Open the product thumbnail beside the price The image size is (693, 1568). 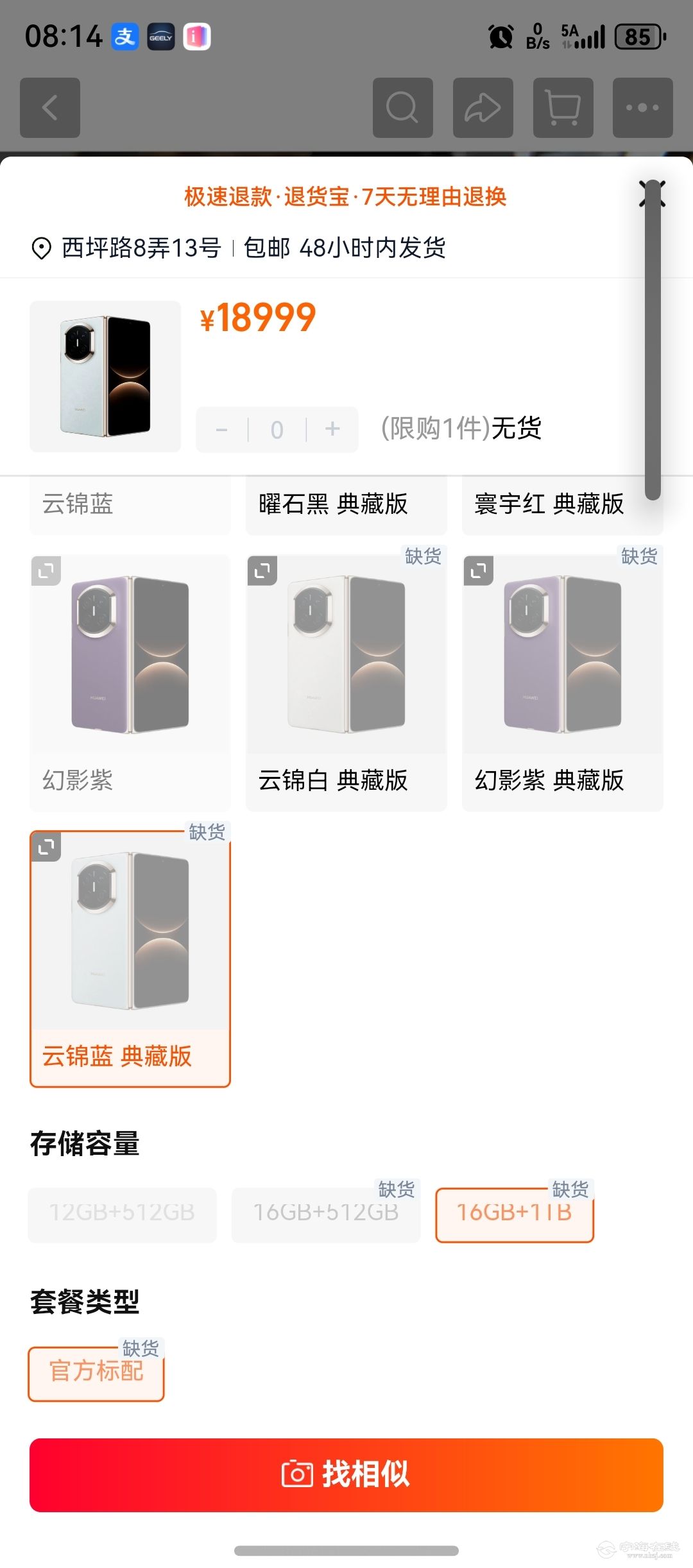(105, 377)
